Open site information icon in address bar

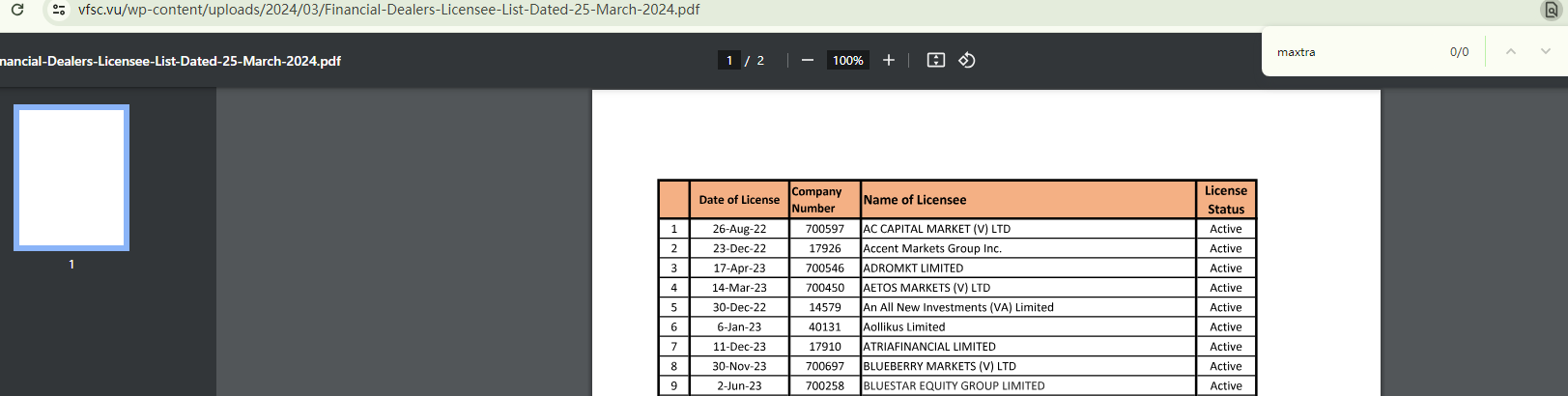pos(59,10)
